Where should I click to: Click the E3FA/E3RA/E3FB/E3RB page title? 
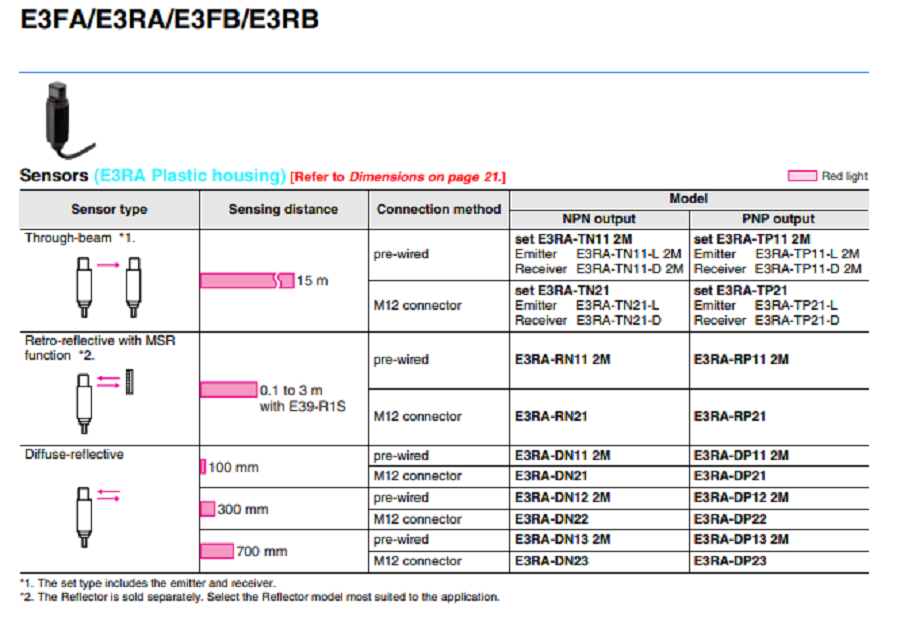[x=170, y=20]
